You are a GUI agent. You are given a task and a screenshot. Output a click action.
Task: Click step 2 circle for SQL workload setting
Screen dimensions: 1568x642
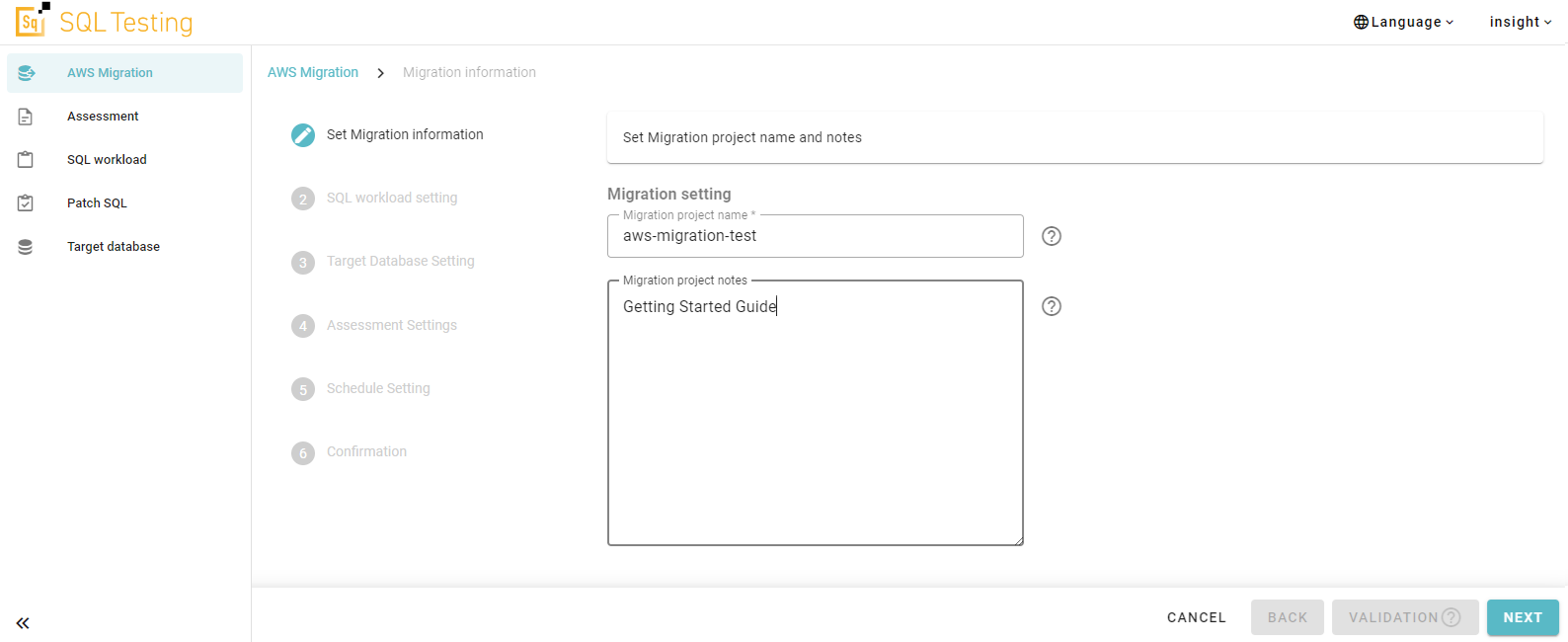click(x=303, y=199)
